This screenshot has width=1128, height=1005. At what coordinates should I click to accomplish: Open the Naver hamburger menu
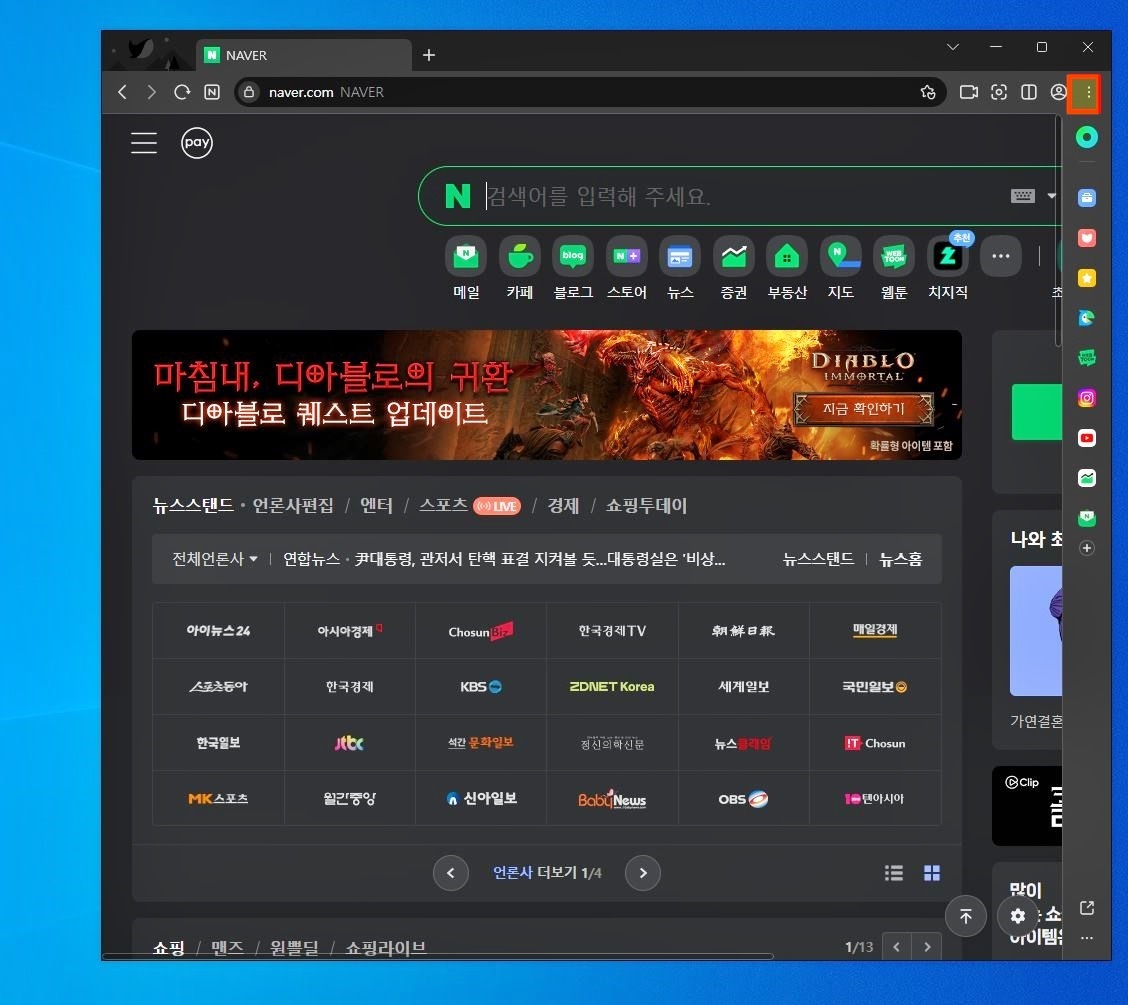(144, 142)
